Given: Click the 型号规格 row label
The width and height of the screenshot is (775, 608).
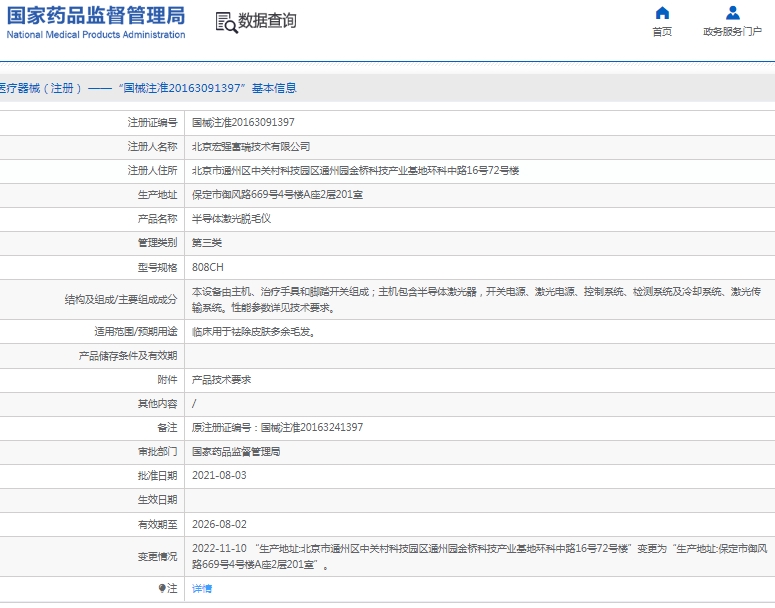Looking at the screenshot, I should coord(157,267).
